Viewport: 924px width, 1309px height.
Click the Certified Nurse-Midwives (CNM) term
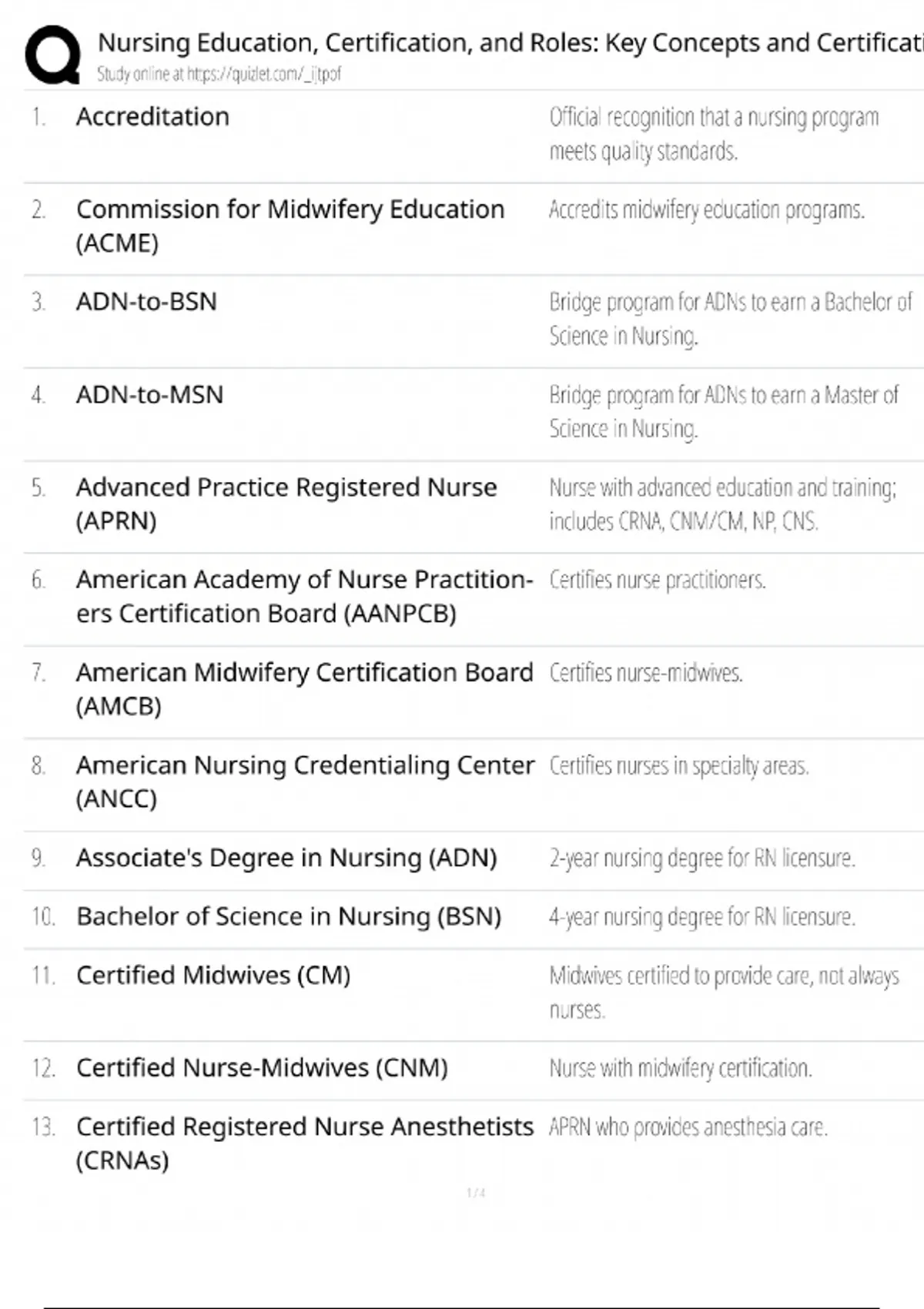262,1068
